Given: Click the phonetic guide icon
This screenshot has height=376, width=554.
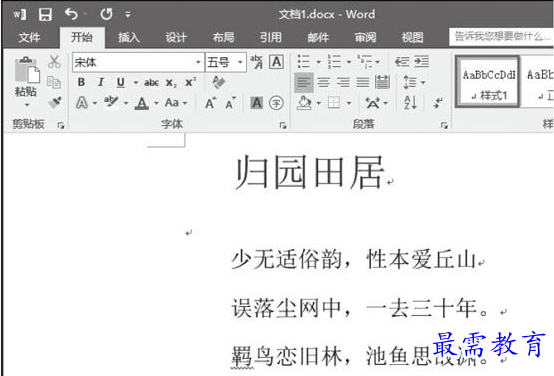Looking at the screenshot, I should 257,62.
